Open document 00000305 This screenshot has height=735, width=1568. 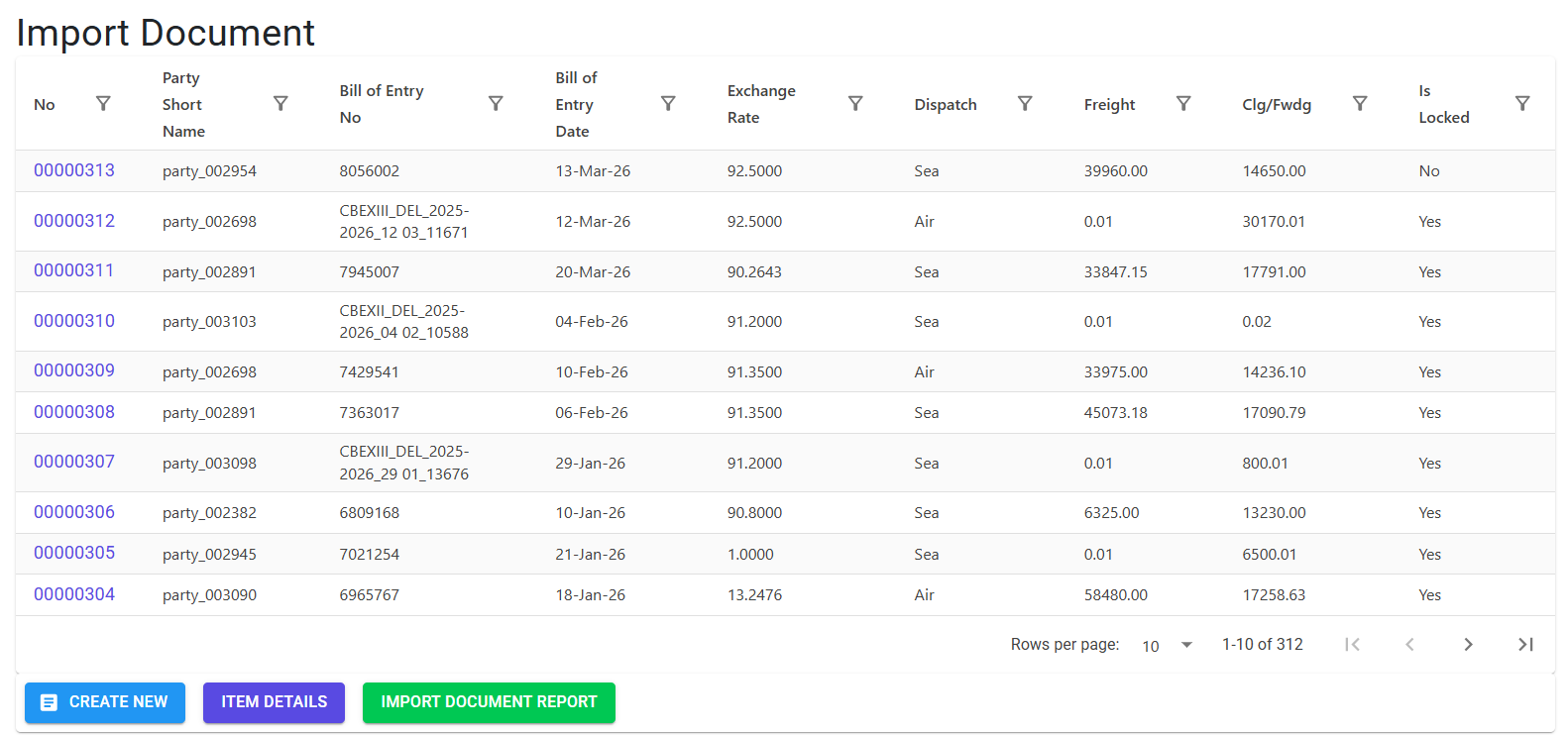[x=74, y=553]
